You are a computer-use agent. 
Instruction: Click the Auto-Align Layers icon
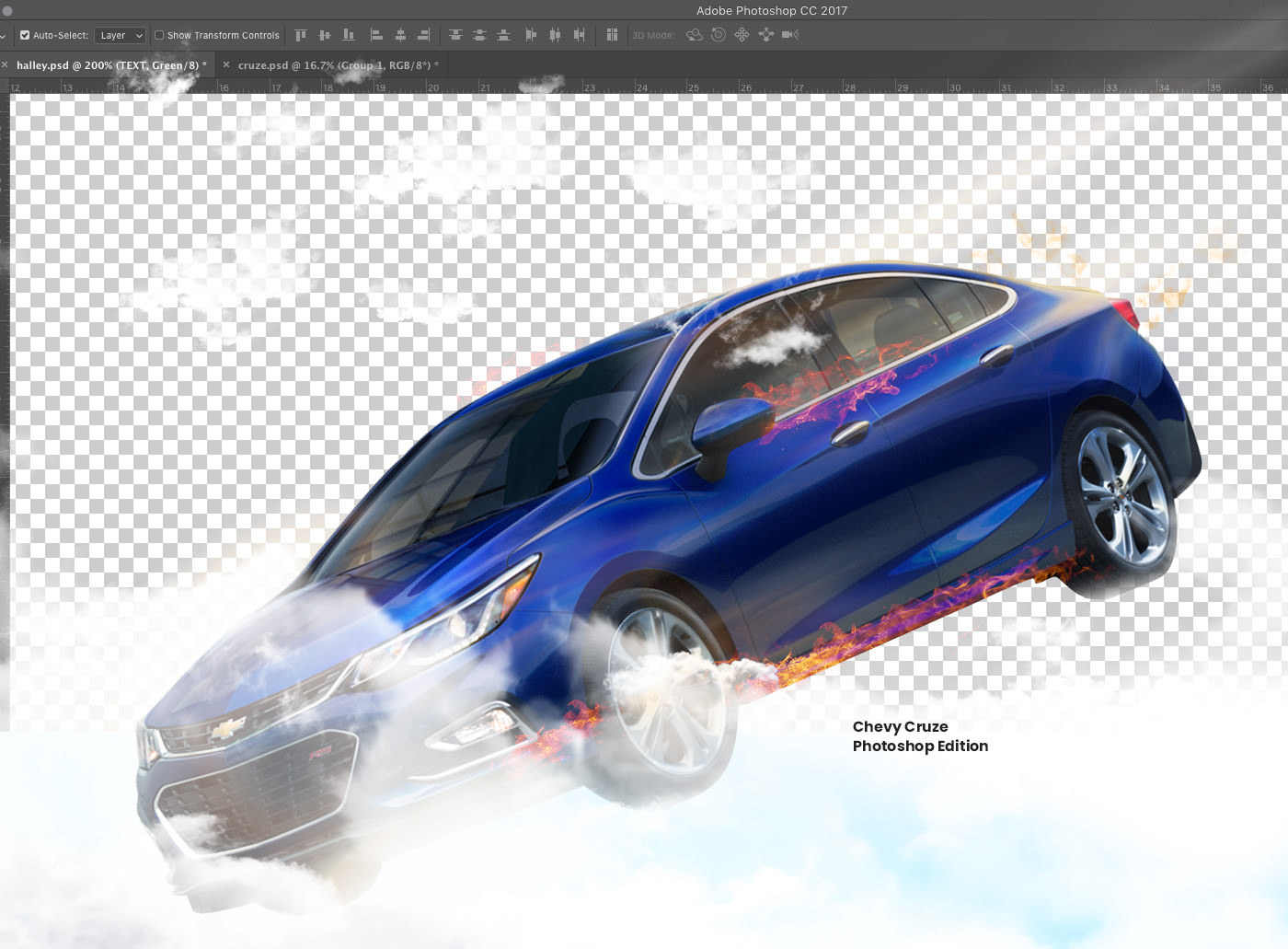tap(612, 35)
